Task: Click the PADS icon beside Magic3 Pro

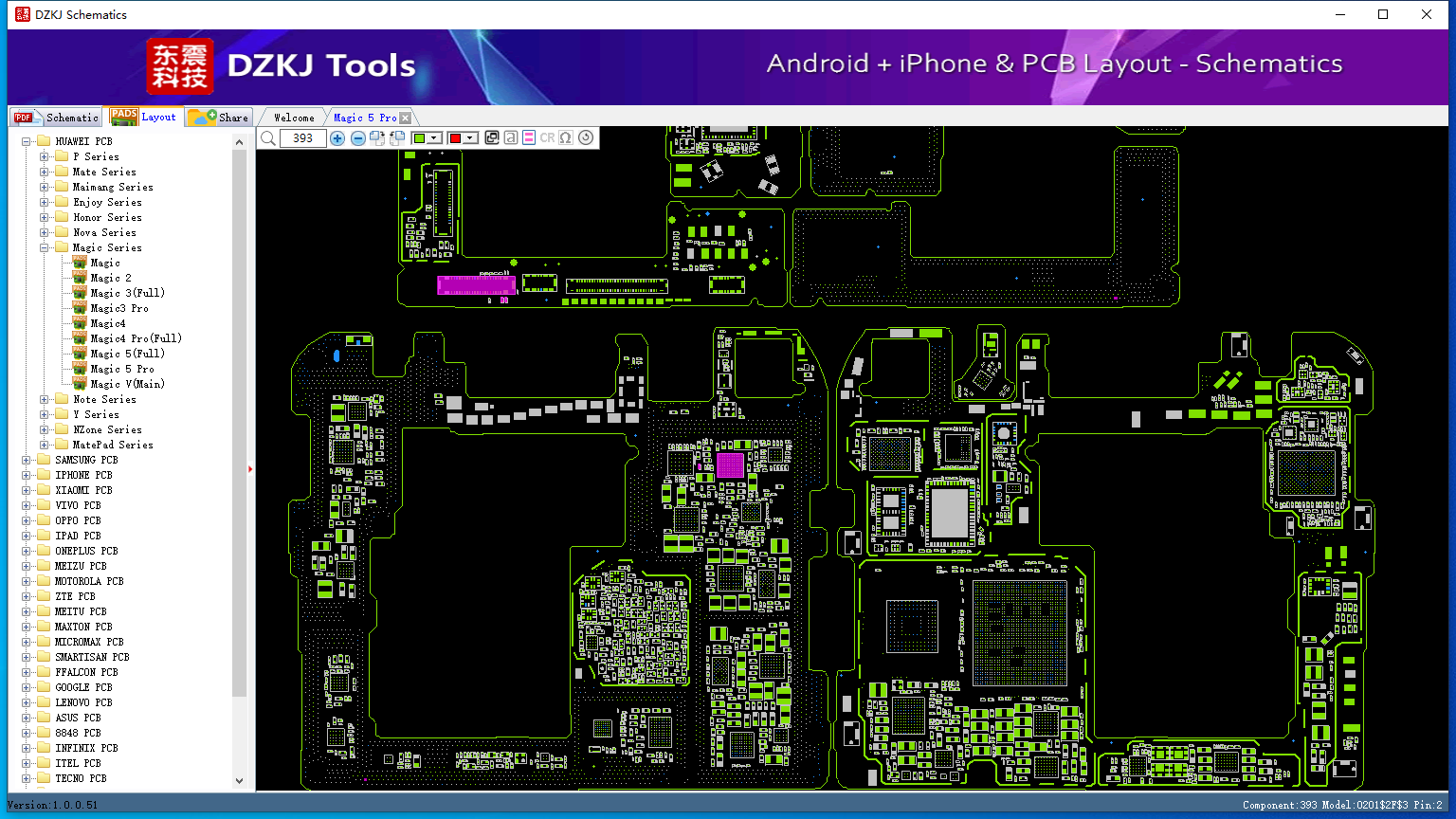Action: (x=80, y=308)
